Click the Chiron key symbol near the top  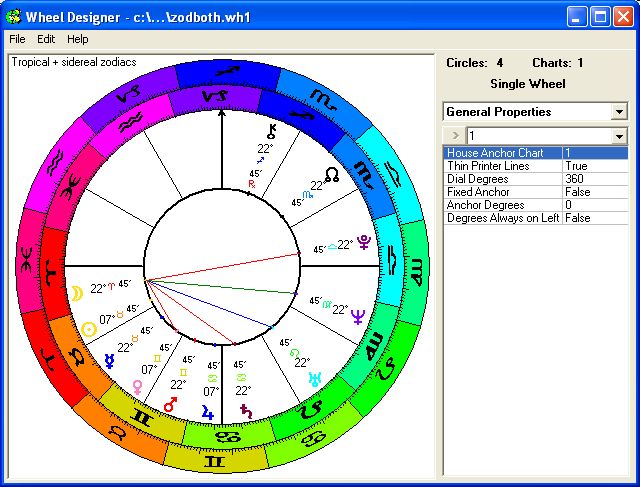[268, 131]
